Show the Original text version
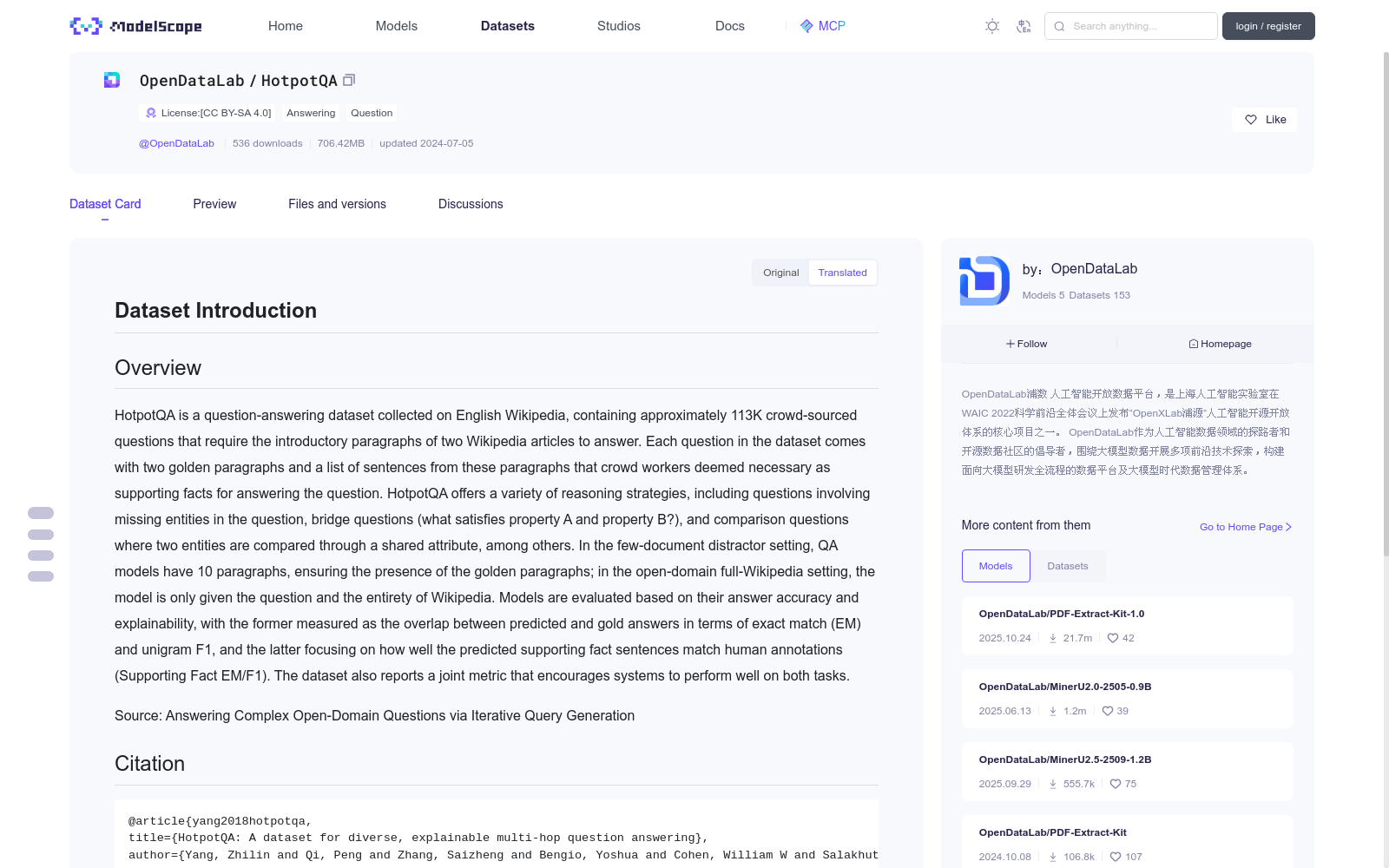1389x868 pixels. [x=781, y=273]
